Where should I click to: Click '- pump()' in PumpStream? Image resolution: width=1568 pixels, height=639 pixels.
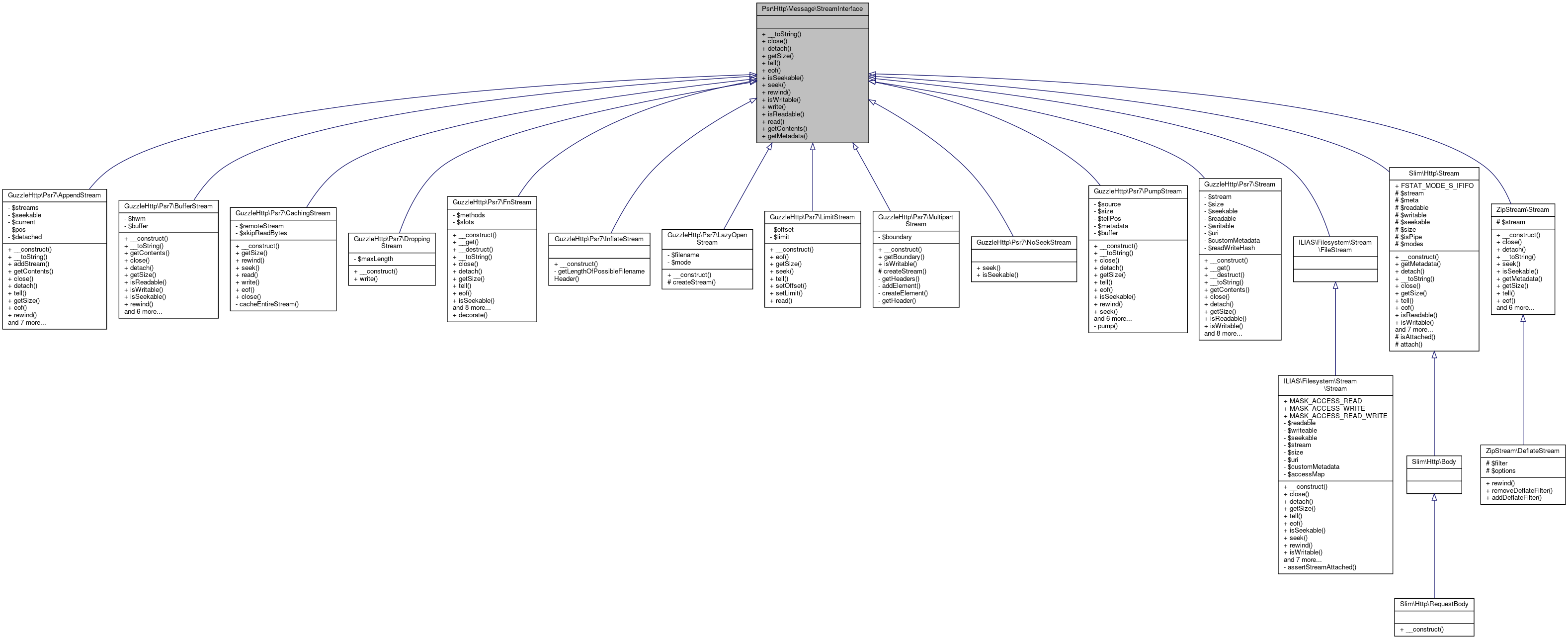pos(1105,326)
